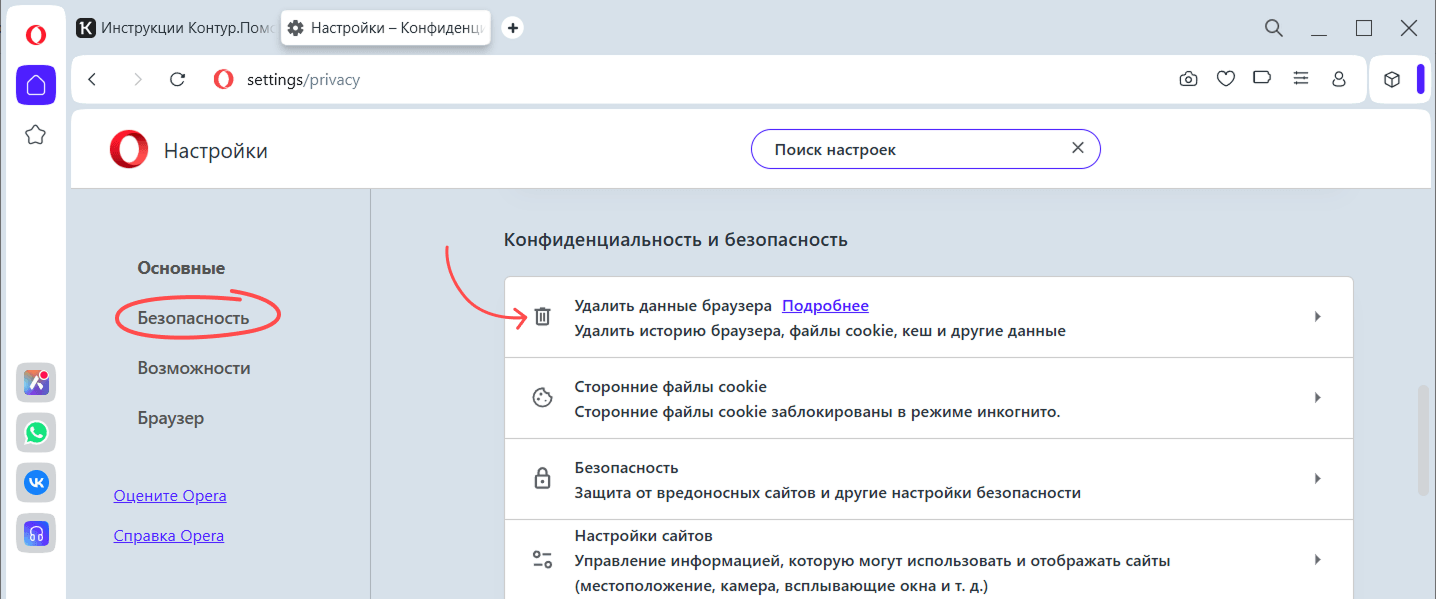Open the Pinboards tag-shaped toolbar icon
The image size is (1436, 599).
[1262, 78]
